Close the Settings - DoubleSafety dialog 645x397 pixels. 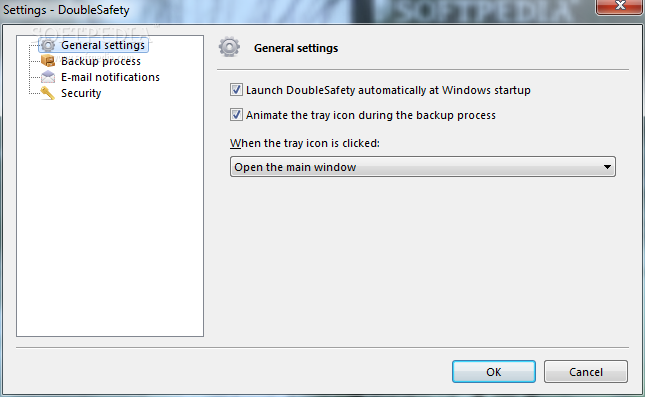tap(620, 6)
